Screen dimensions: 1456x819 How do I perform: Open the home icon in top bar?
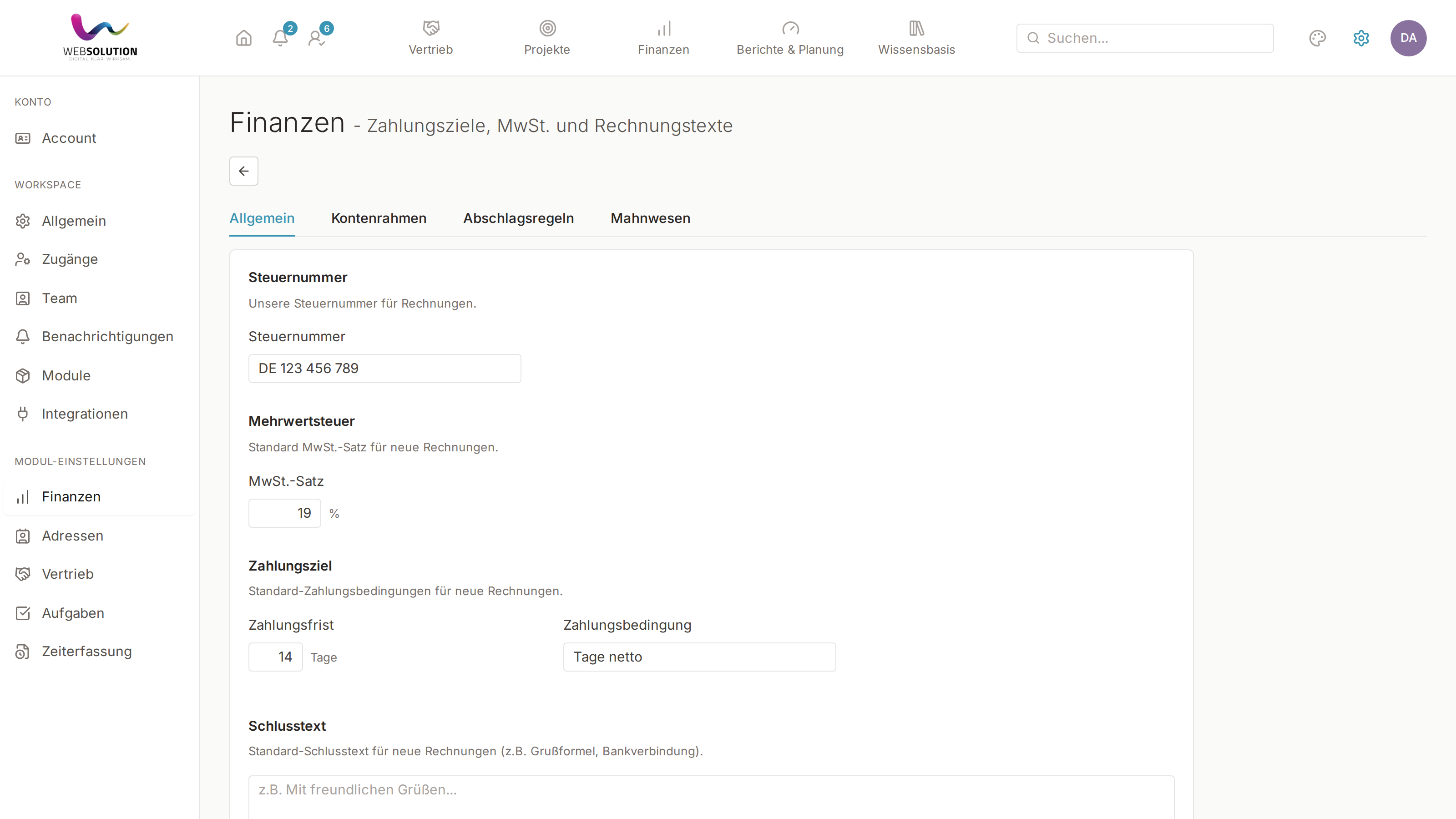tap(243, 38)
